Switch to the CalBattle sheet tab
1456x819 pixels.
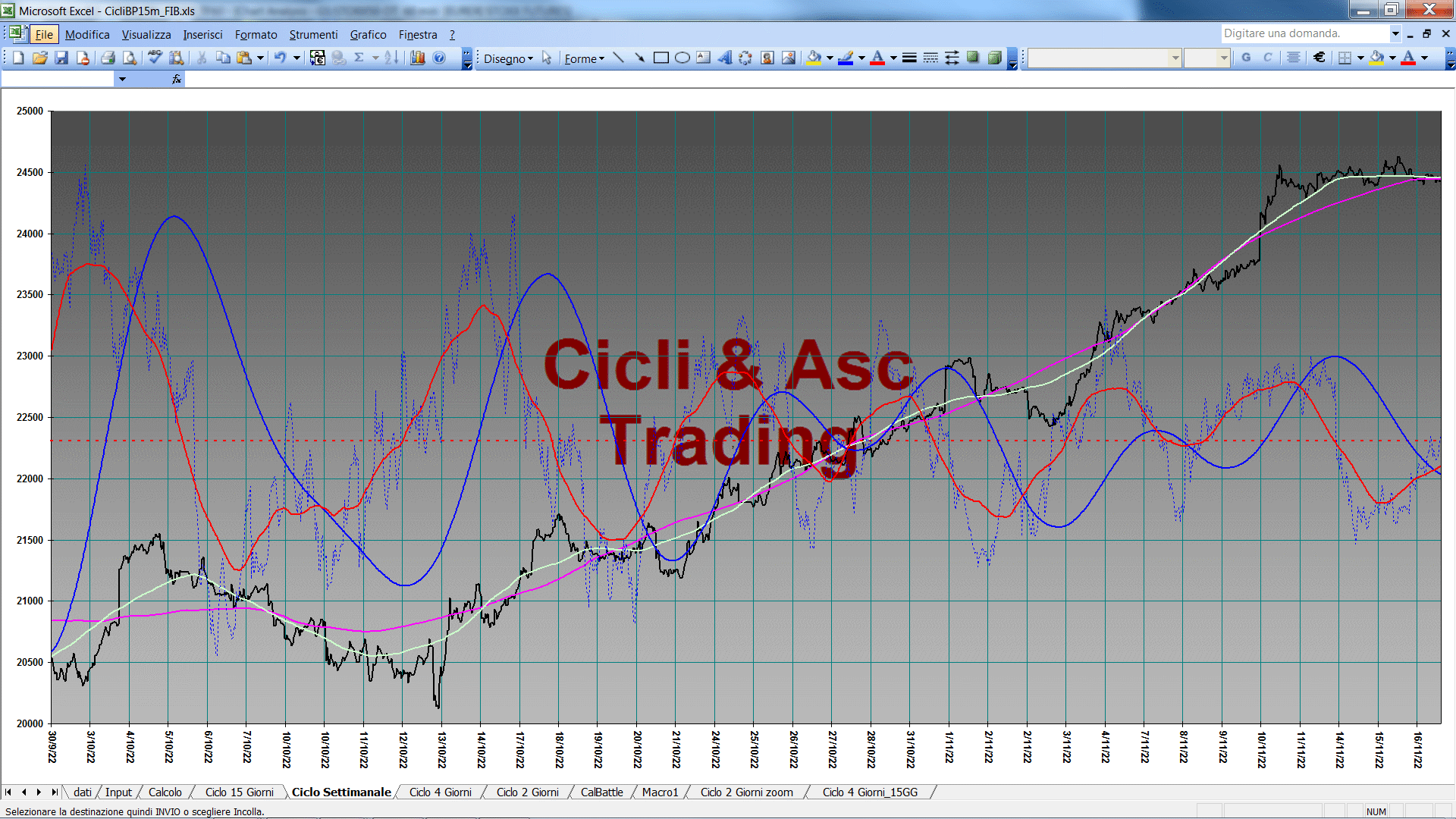click(x=601, y=792)
